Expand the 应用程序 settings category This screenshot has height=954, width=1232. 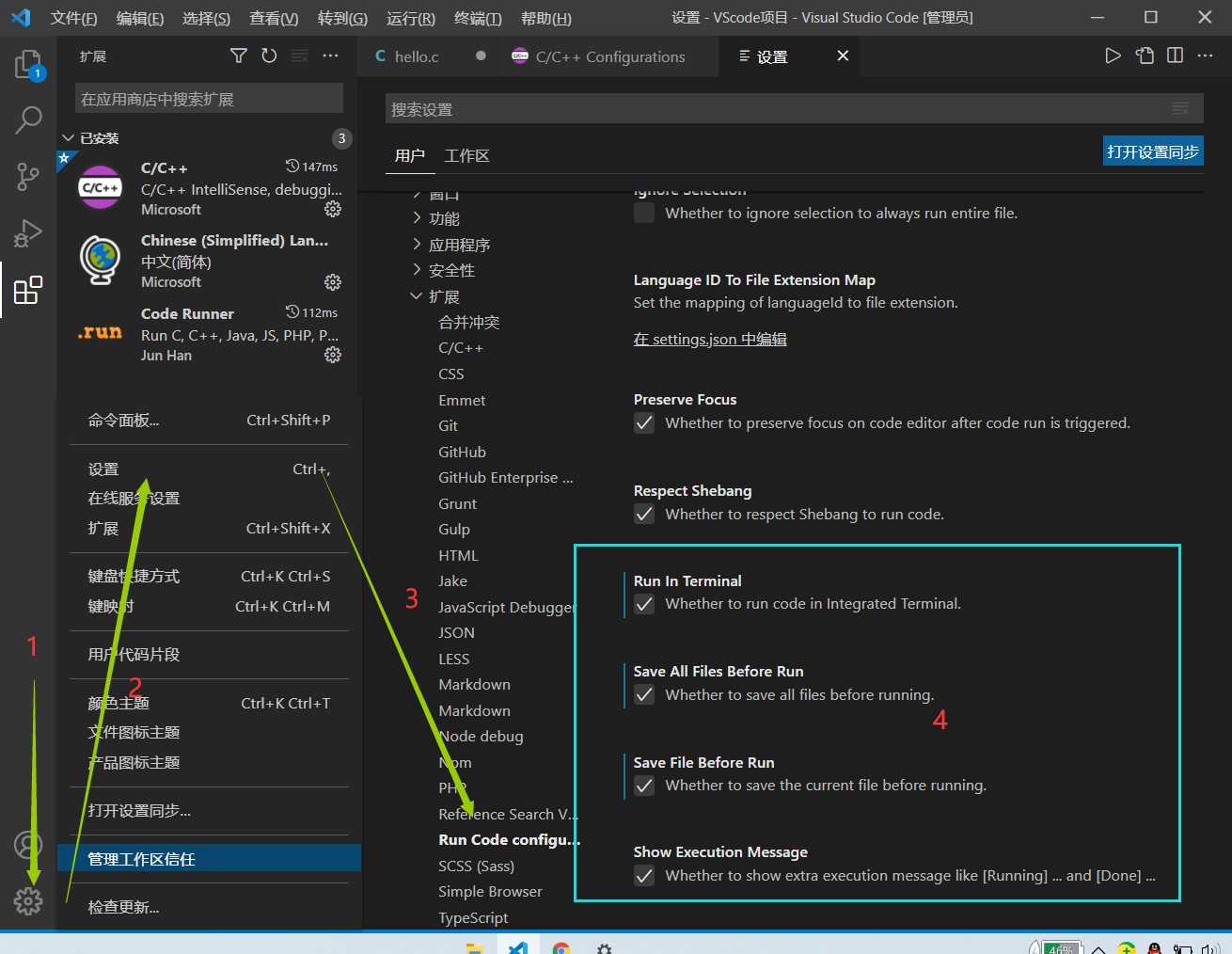point(417,245)
